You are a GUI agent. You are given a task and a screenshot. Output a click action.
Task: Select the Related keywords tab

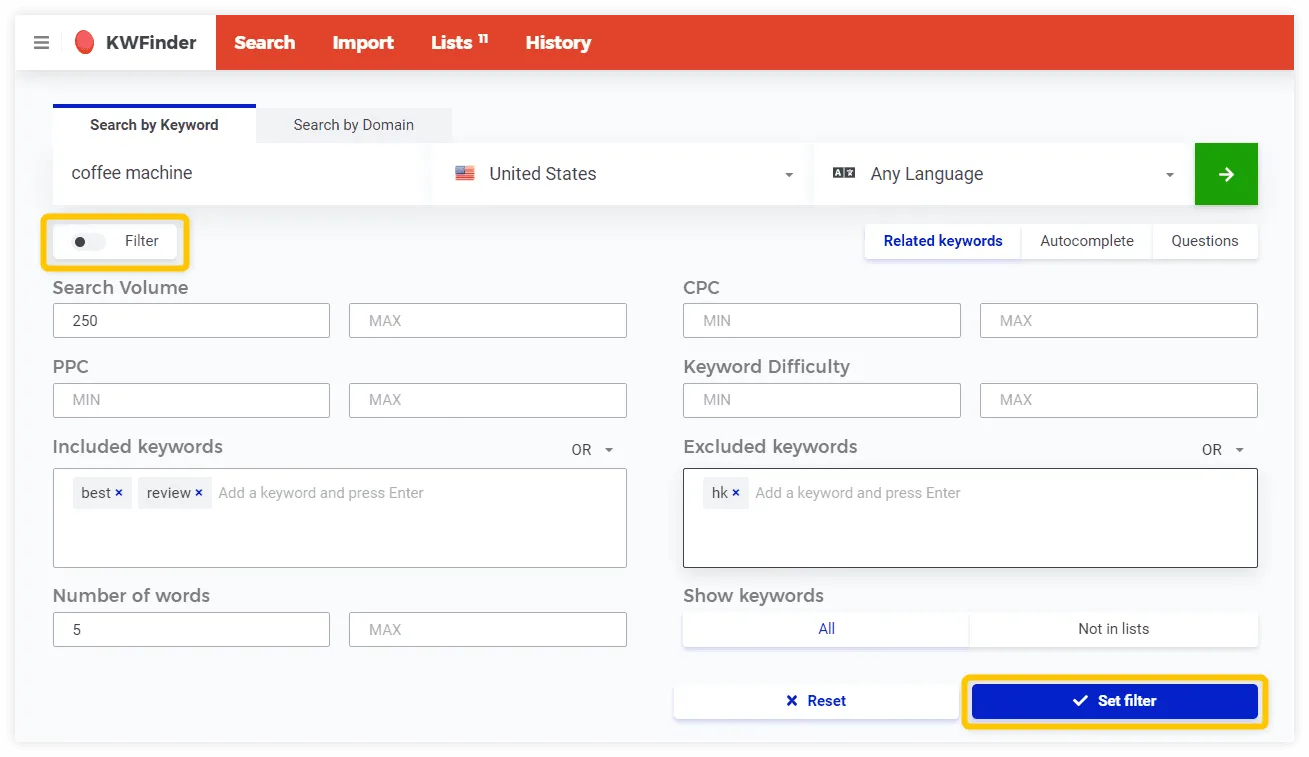943,241
